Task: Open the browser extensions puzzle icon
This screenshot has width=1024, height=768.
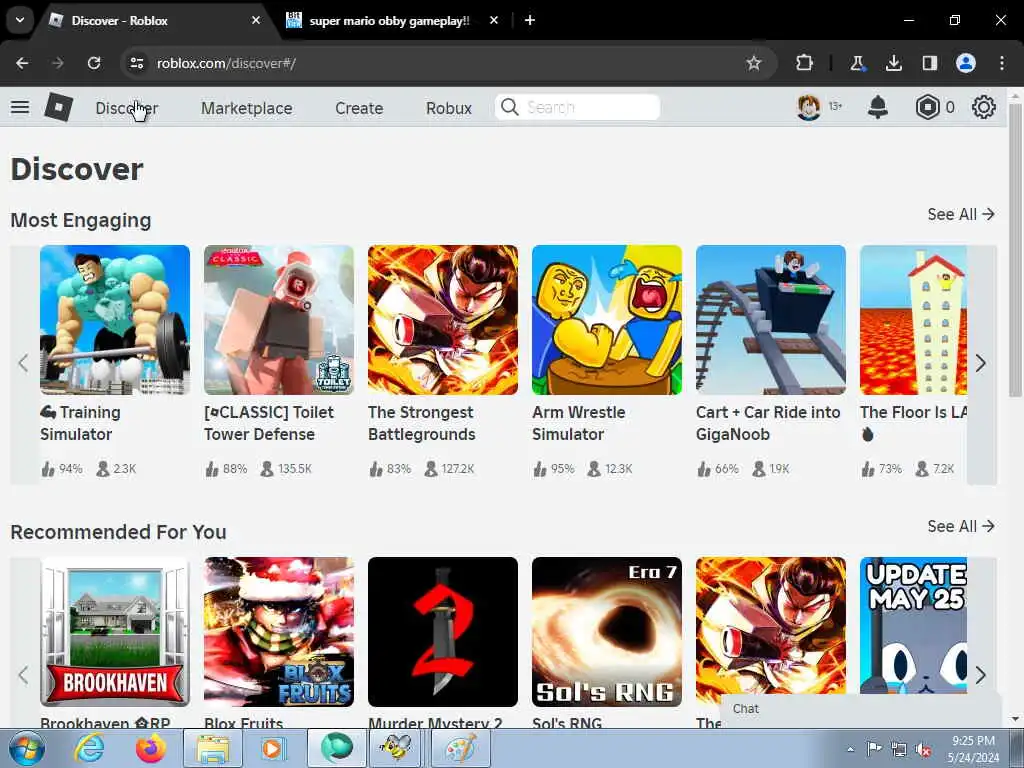Action: coord(805,63)
